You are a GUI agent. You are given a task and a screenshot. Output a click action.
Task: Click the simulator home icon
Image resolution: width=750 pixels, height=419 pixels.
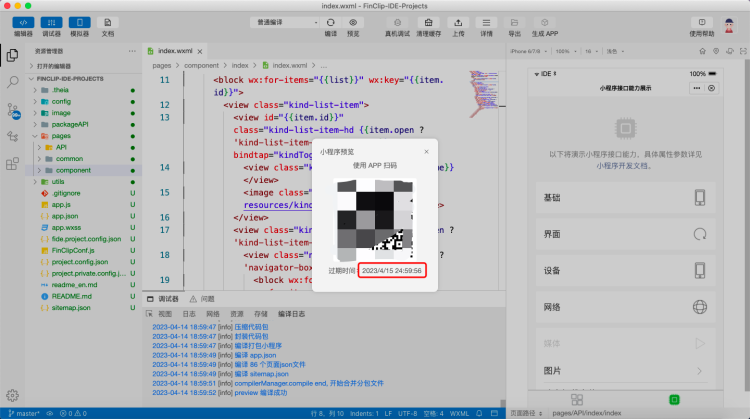pyautogui.click(x=702, y=51)
